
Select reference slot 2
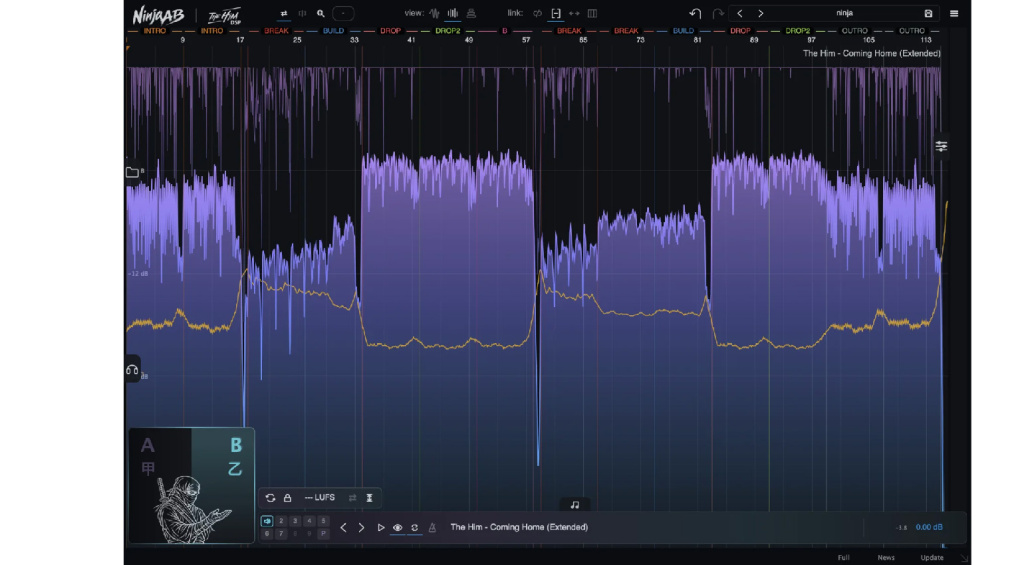tap(281, 521)
